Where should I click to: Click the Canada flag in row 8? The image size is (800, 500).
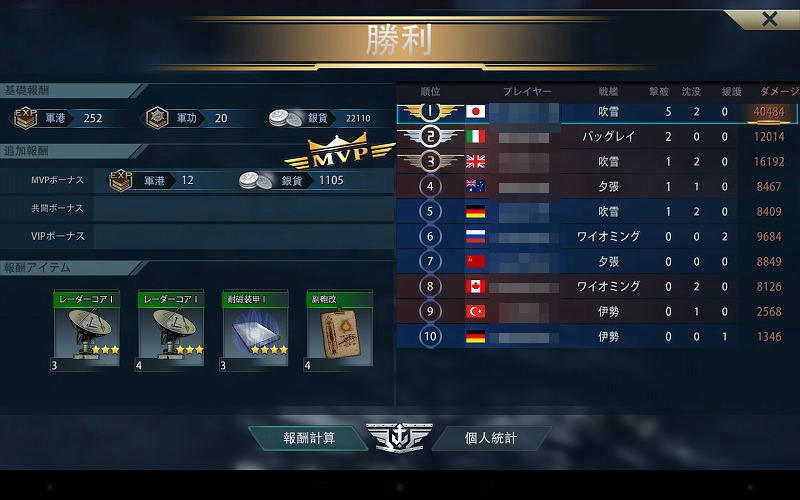[476, 286]
